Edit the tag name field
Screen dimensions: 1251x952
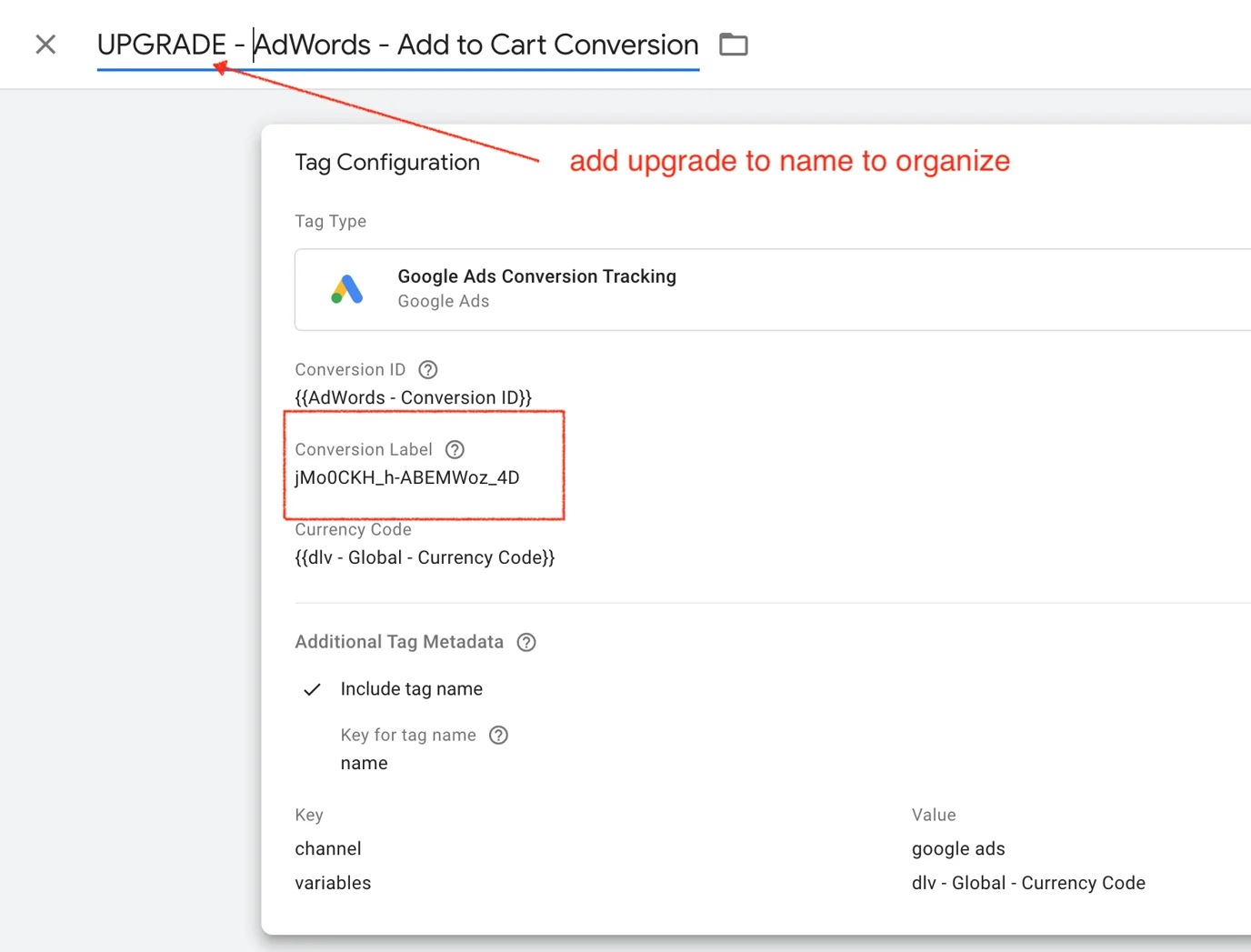coord(398,45)
